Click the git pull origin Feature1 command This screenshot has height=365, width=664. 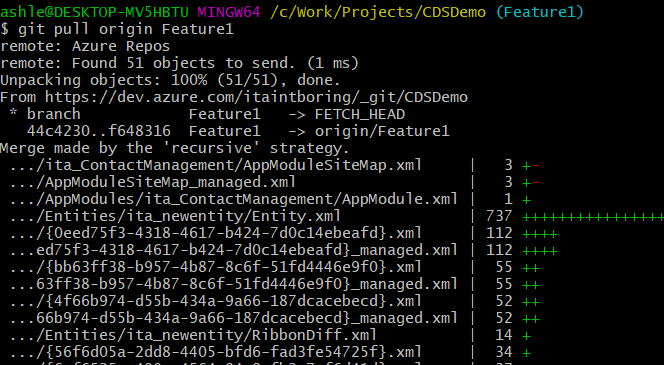126,29
